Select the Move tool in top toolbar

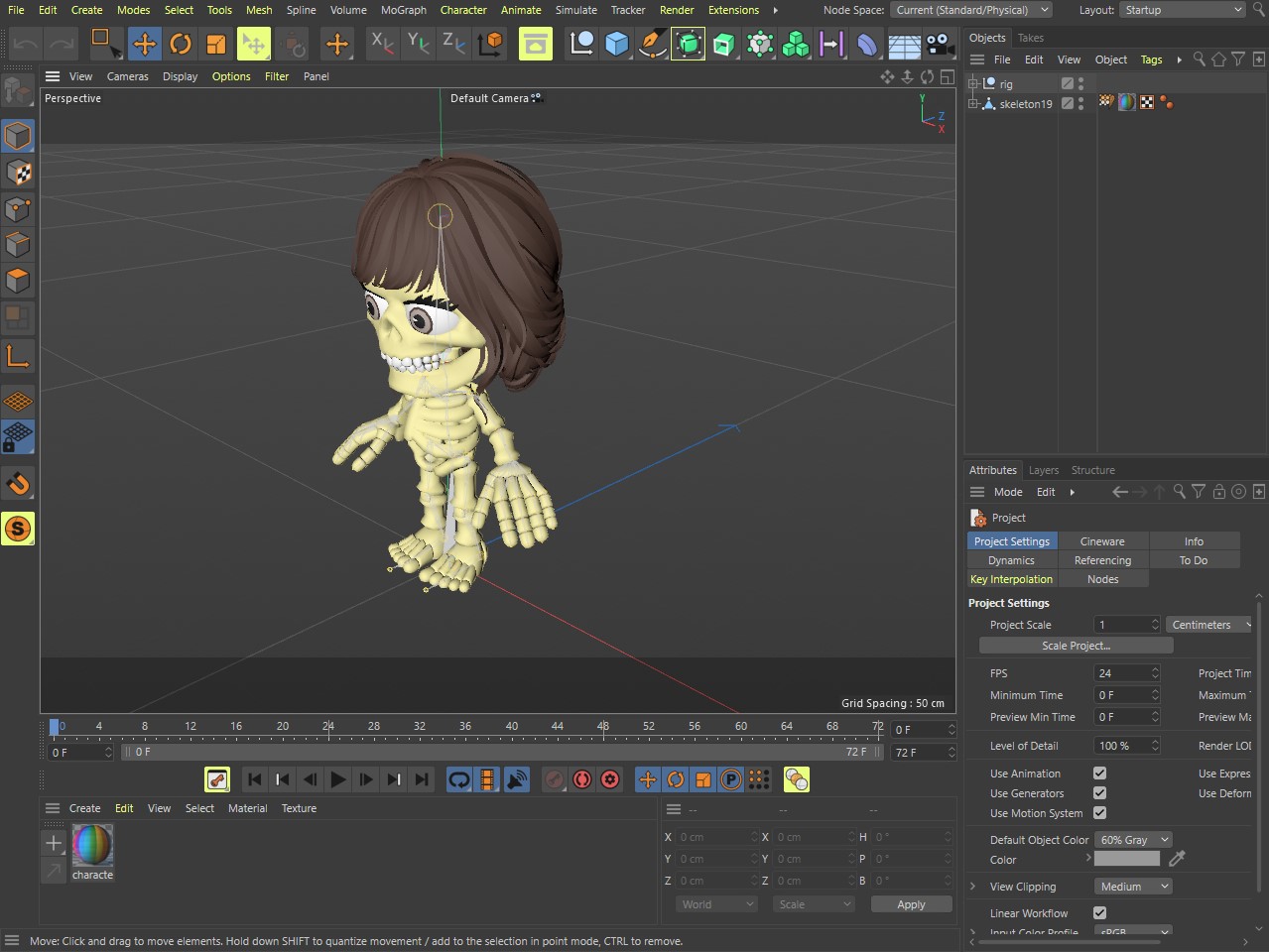tap(145, 44)
